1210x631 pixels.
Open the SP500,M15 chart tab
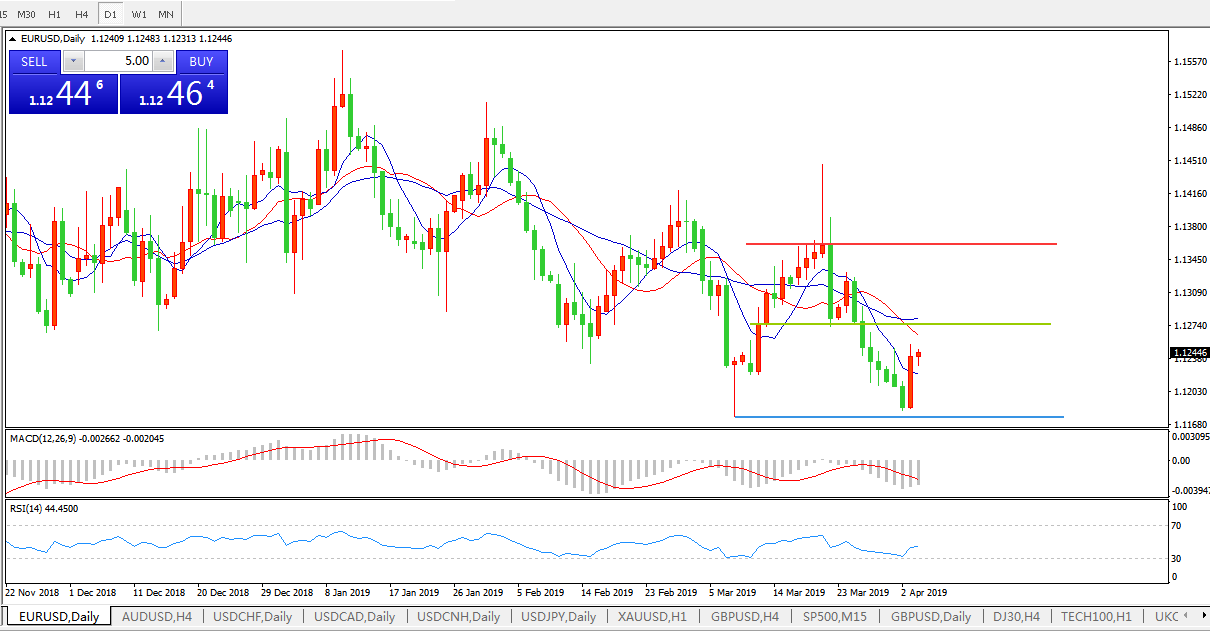pyautogui.click(x=835, y=617)
